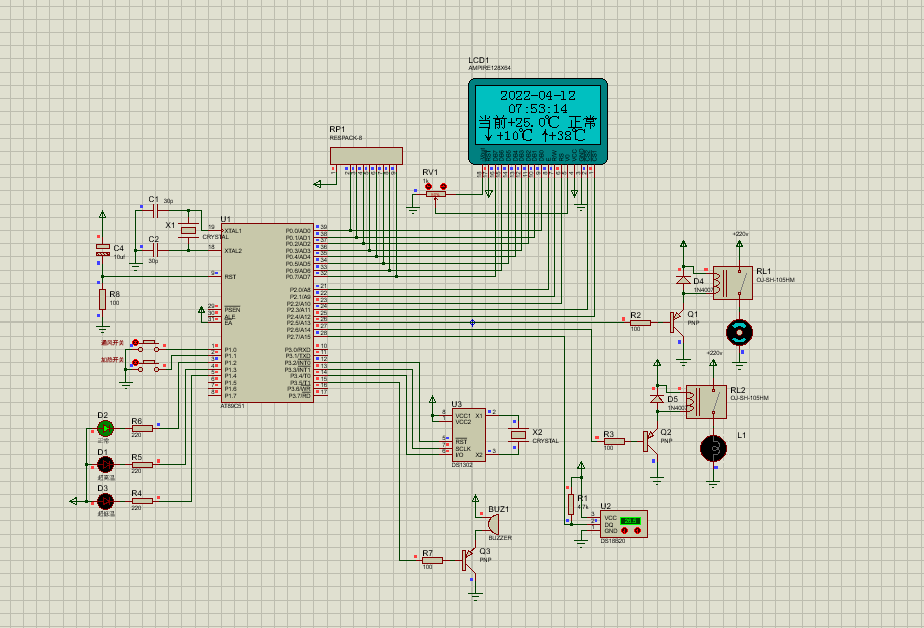Click the 'P0.0/AD0' pin label on U1
924x628 pixels.
(x=298, y=230)
